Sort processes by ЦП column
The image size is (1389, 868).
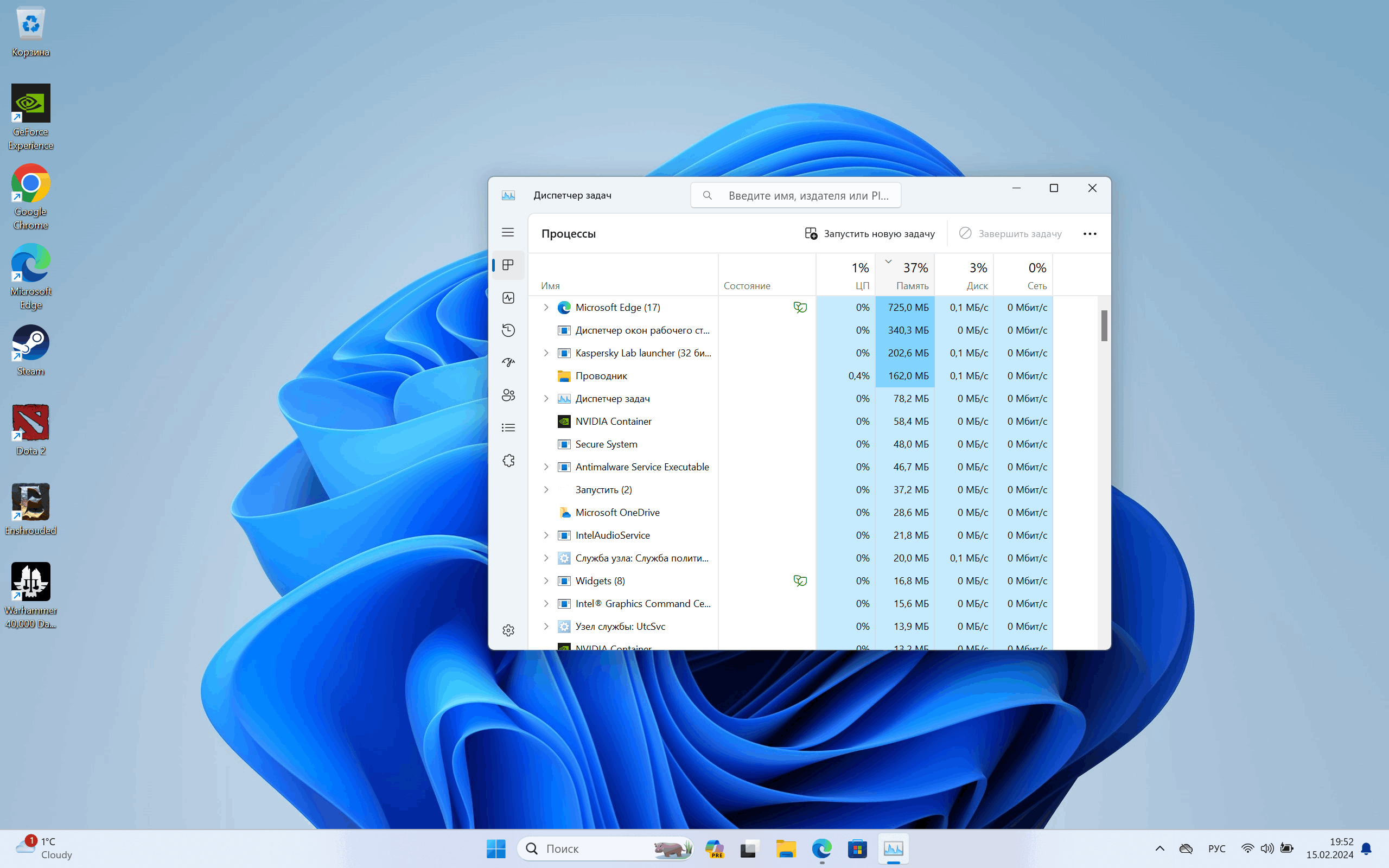(x=845, y=275)
